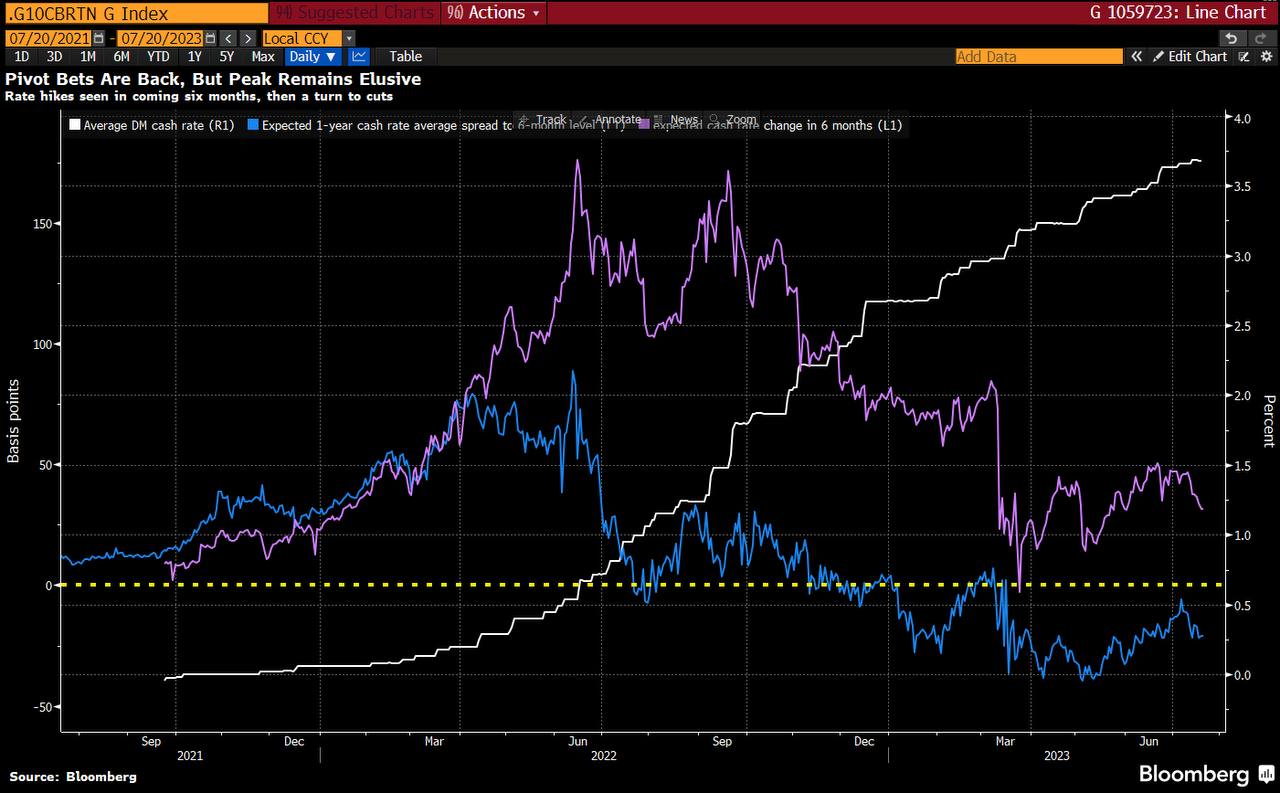The width and height of the screenshot is (1280, 793).
Task: Click the '150' value on the left axis
Action: (41, 223)
